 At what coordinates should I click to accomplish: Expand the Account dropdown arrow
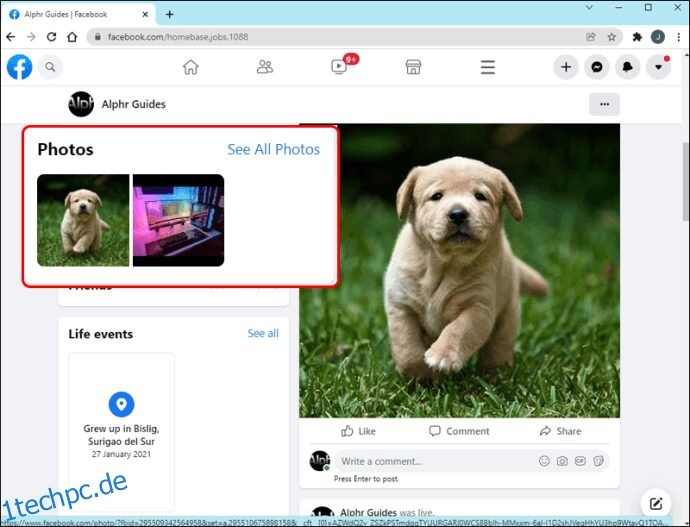coord(658,67)
